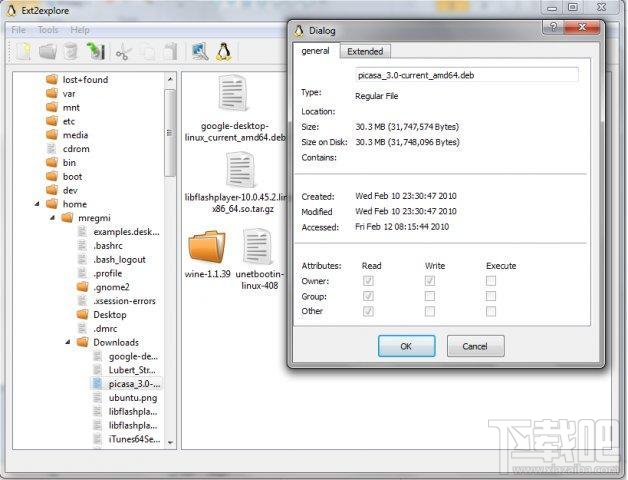Select the var folder icon in tree
Image resolution: width=628 pixels, height=480 pixels.
pos(52,93)
